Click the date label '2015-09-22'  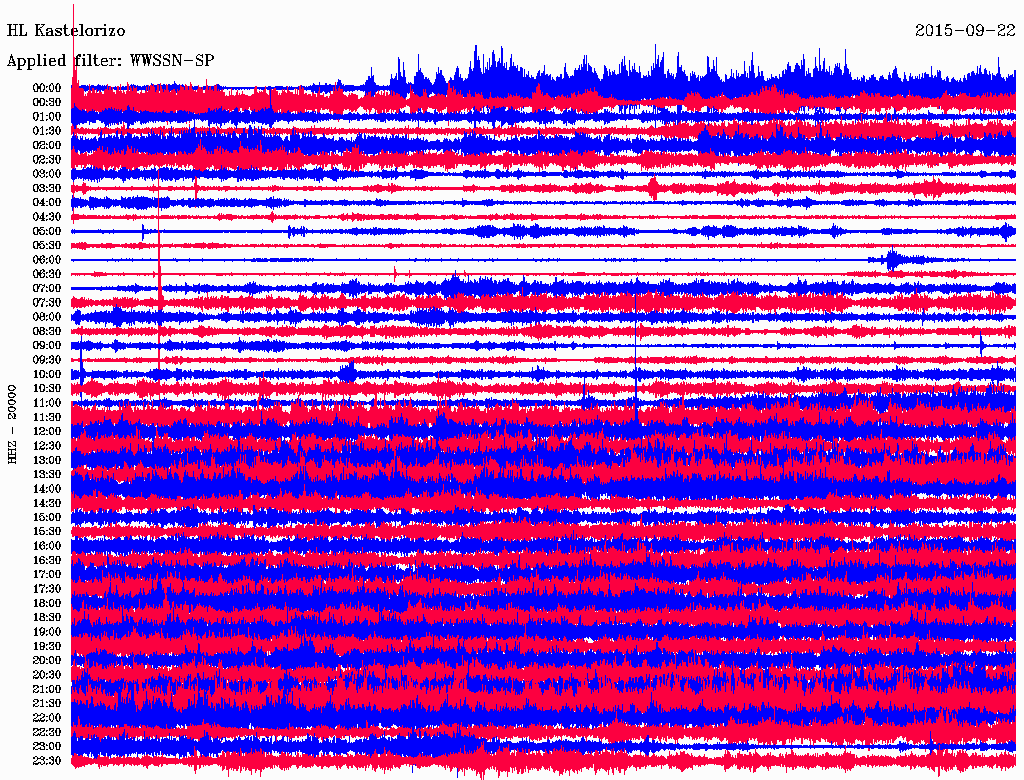[x=965, y=31]
